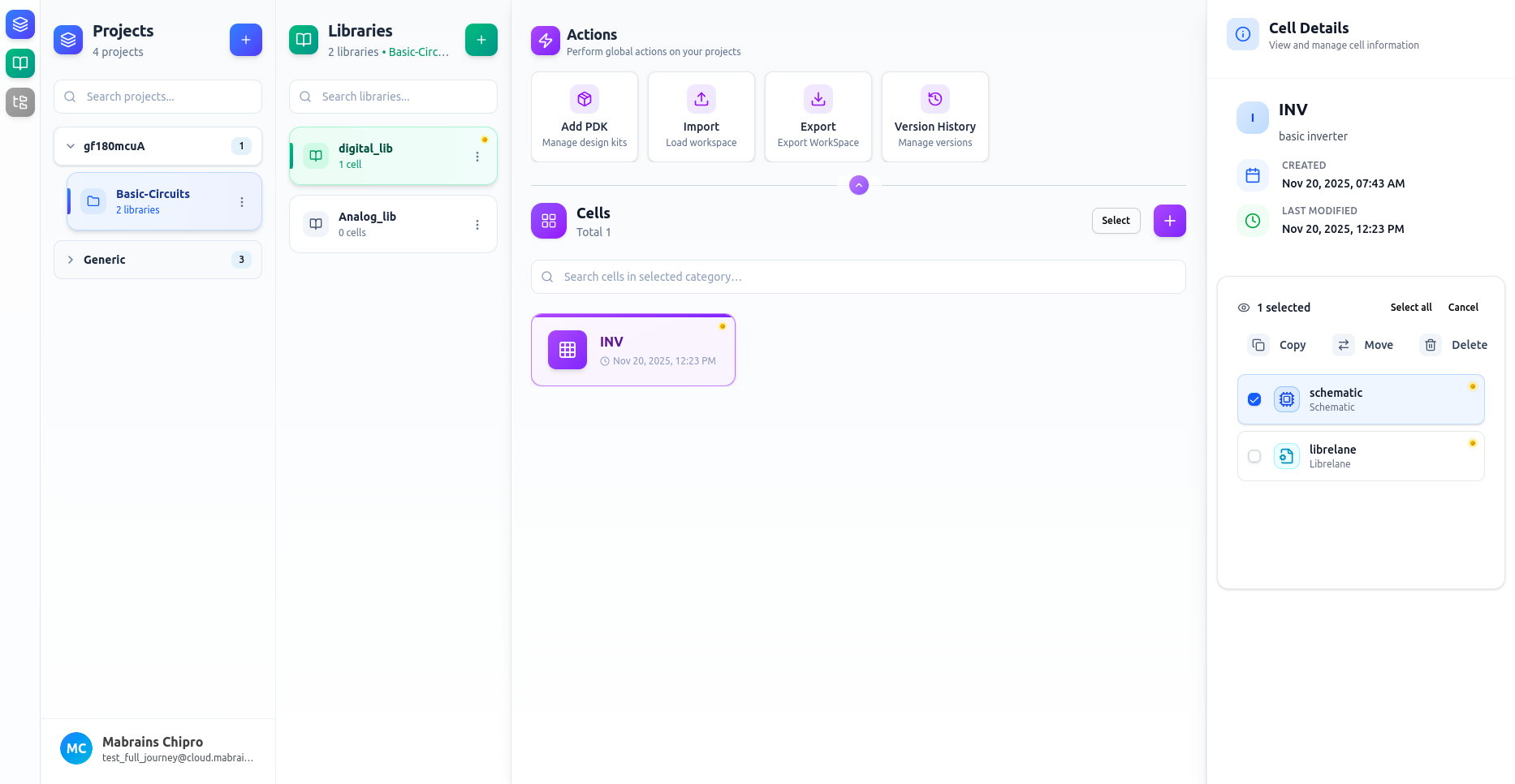Screen dimensions: 1515x784
Task: Collapse the gf180mcuA project group
Action: [x=71, y=146]
